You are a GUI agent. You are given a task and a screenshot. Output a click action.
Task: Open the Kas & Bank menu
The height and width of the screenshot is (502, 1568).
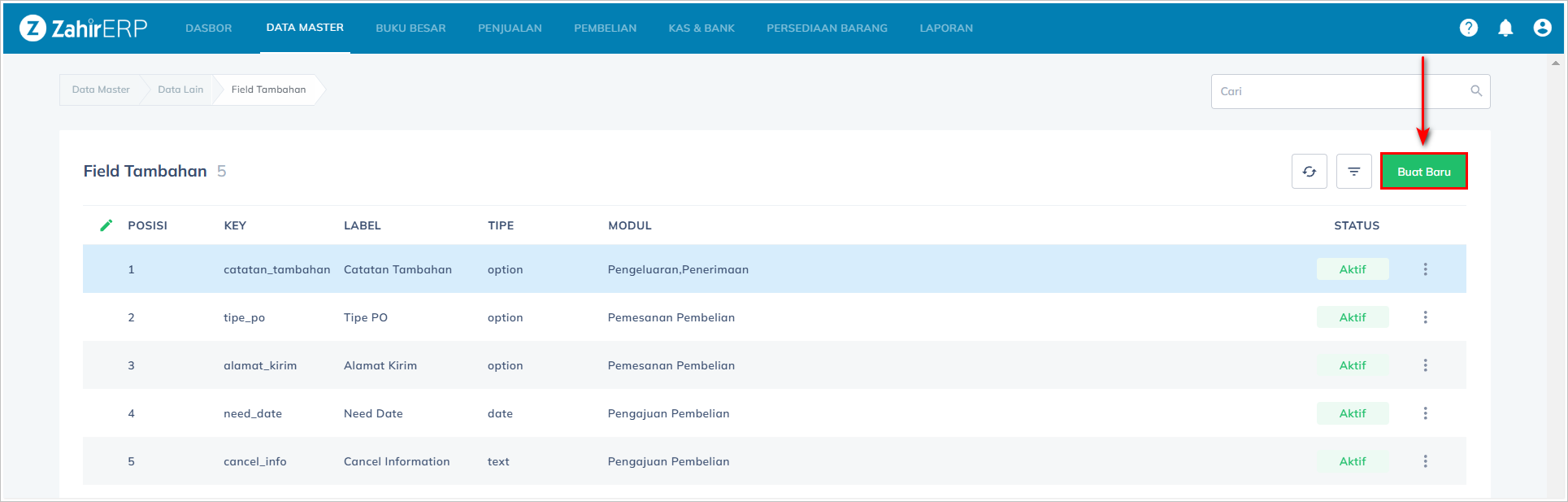(x=701, y=28)
